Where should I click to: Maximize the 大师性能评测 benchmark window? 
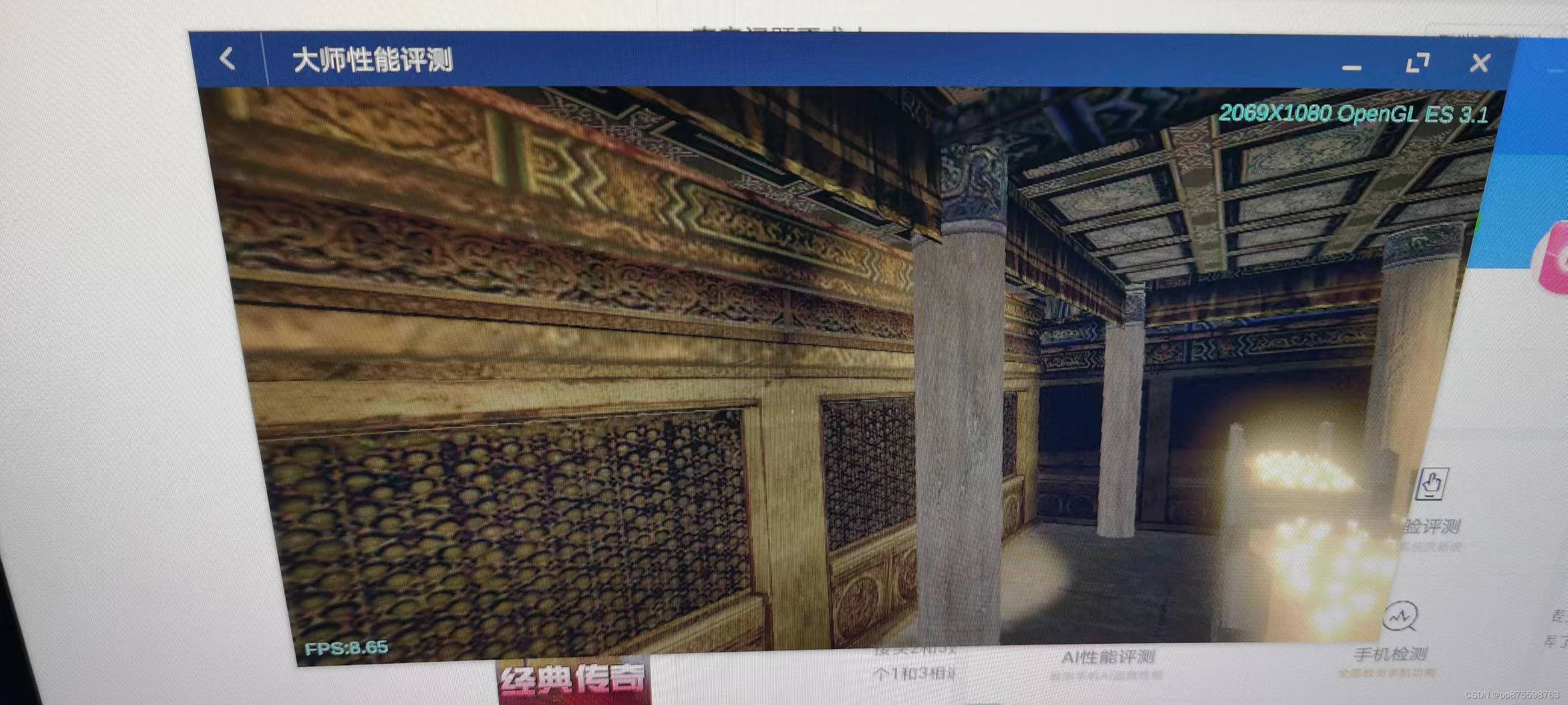coord(1418,63)
